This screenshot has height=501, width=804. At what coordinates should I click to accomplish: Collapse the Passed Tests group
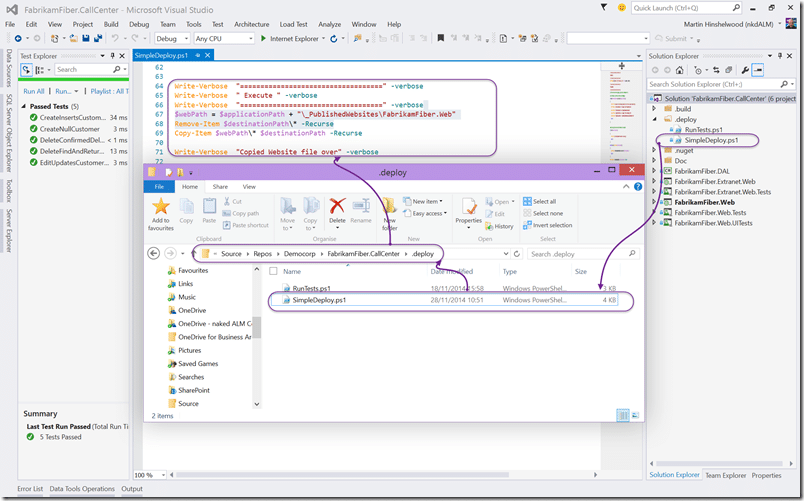point(24,106)
